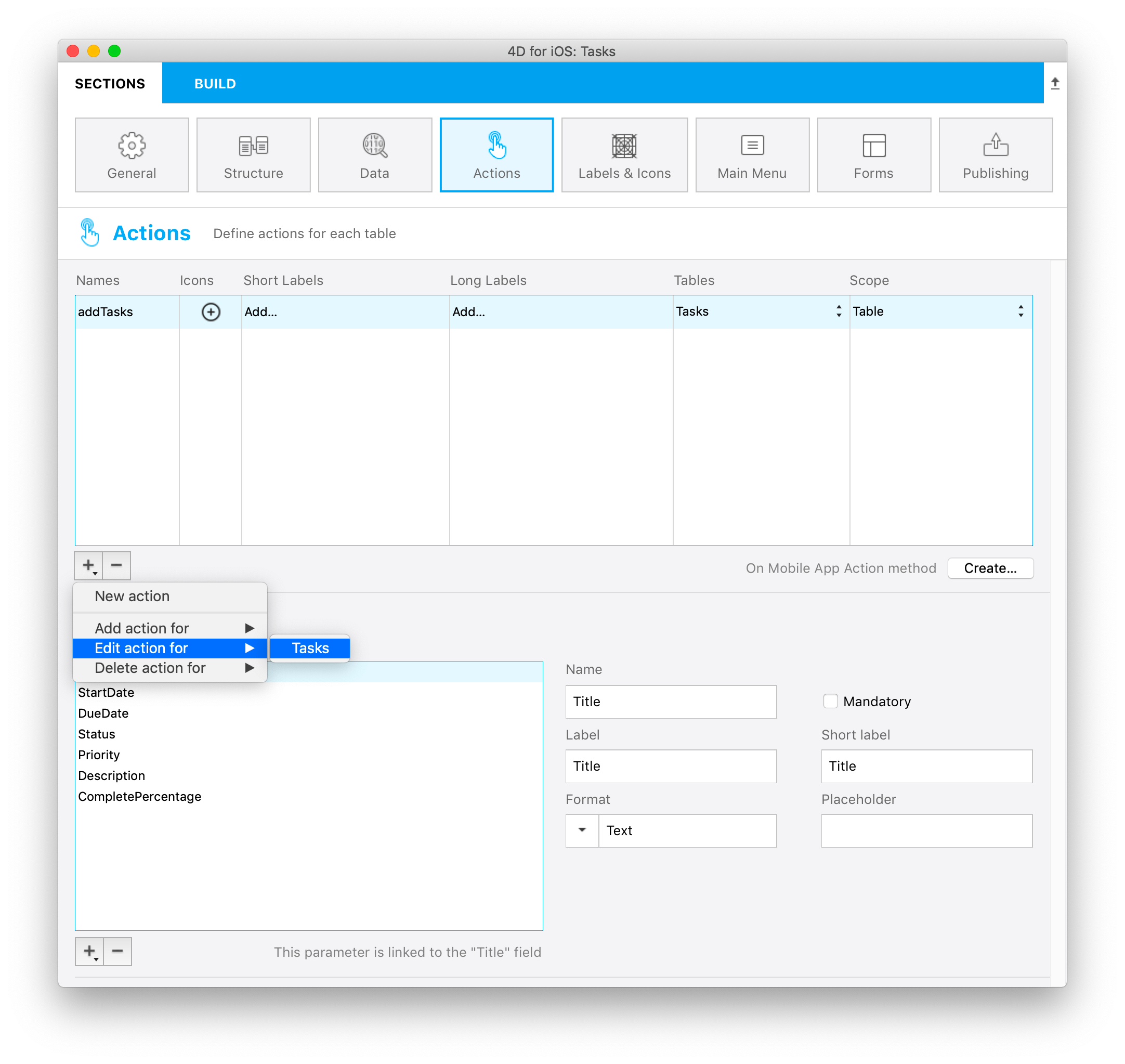The image size is (1125, 1064).
Task: Click the Long Labels cell showing Add...
Action: click(x=561, y=312)
